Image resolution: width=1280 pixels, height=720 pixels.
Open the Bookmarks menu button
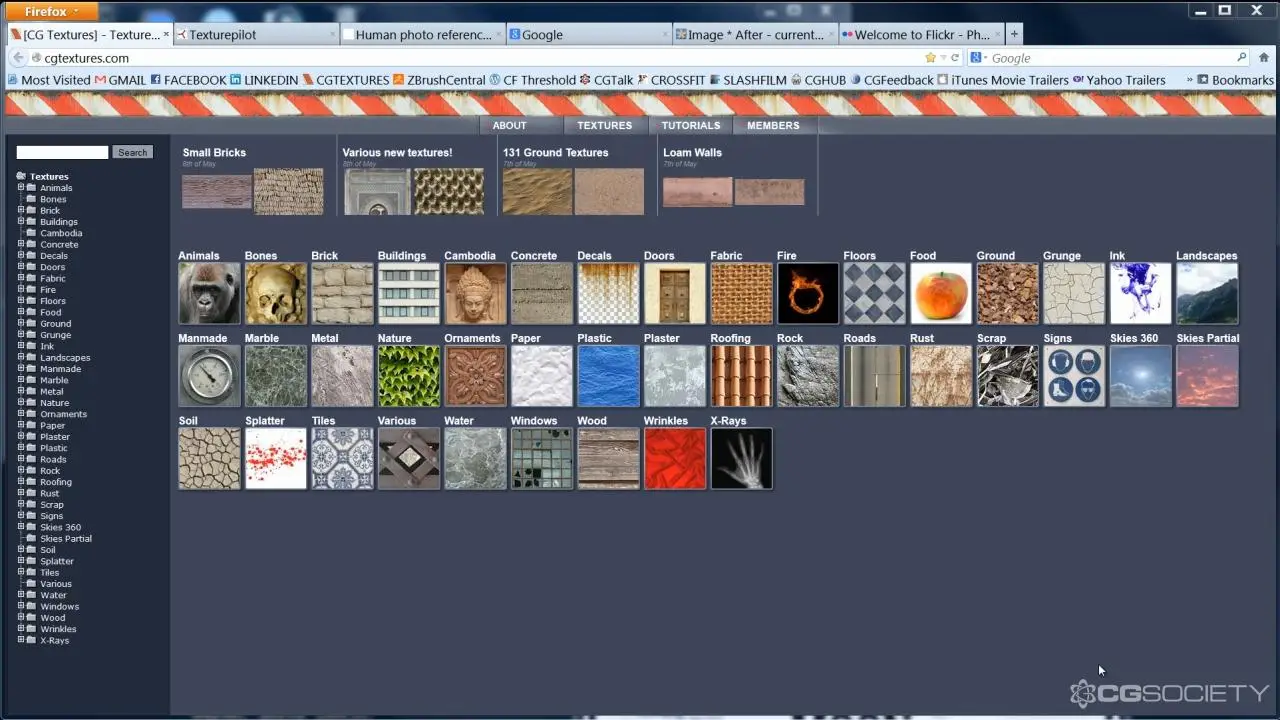[x=1235, y=80]
